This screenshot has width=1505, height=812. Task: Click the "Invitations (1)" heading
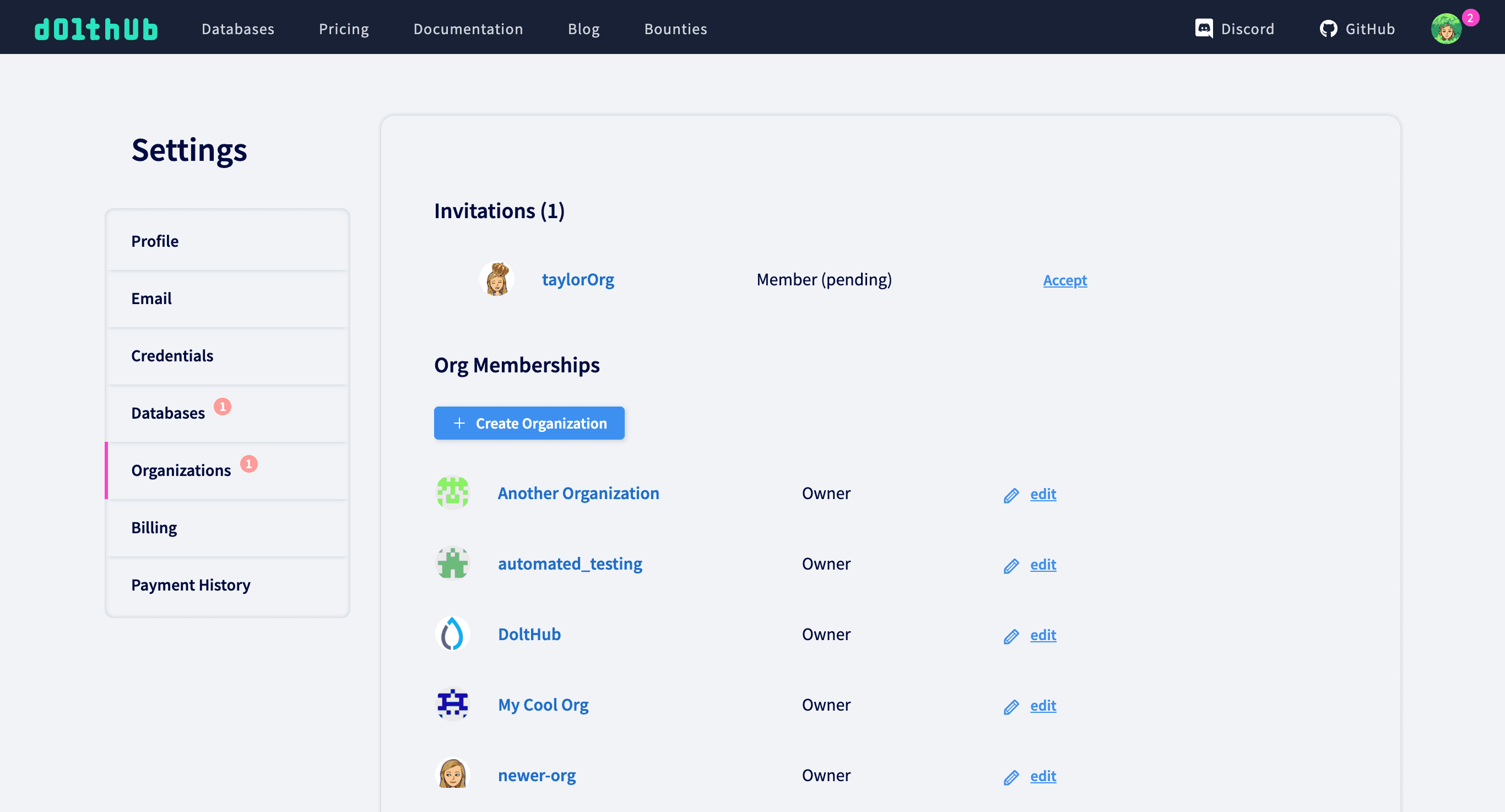pos(500,211)
